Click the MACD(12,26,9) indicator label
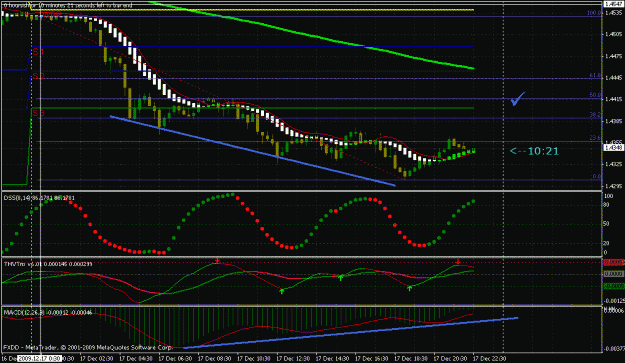The width and height of the screenshot is (625, 363). [47, 313]
